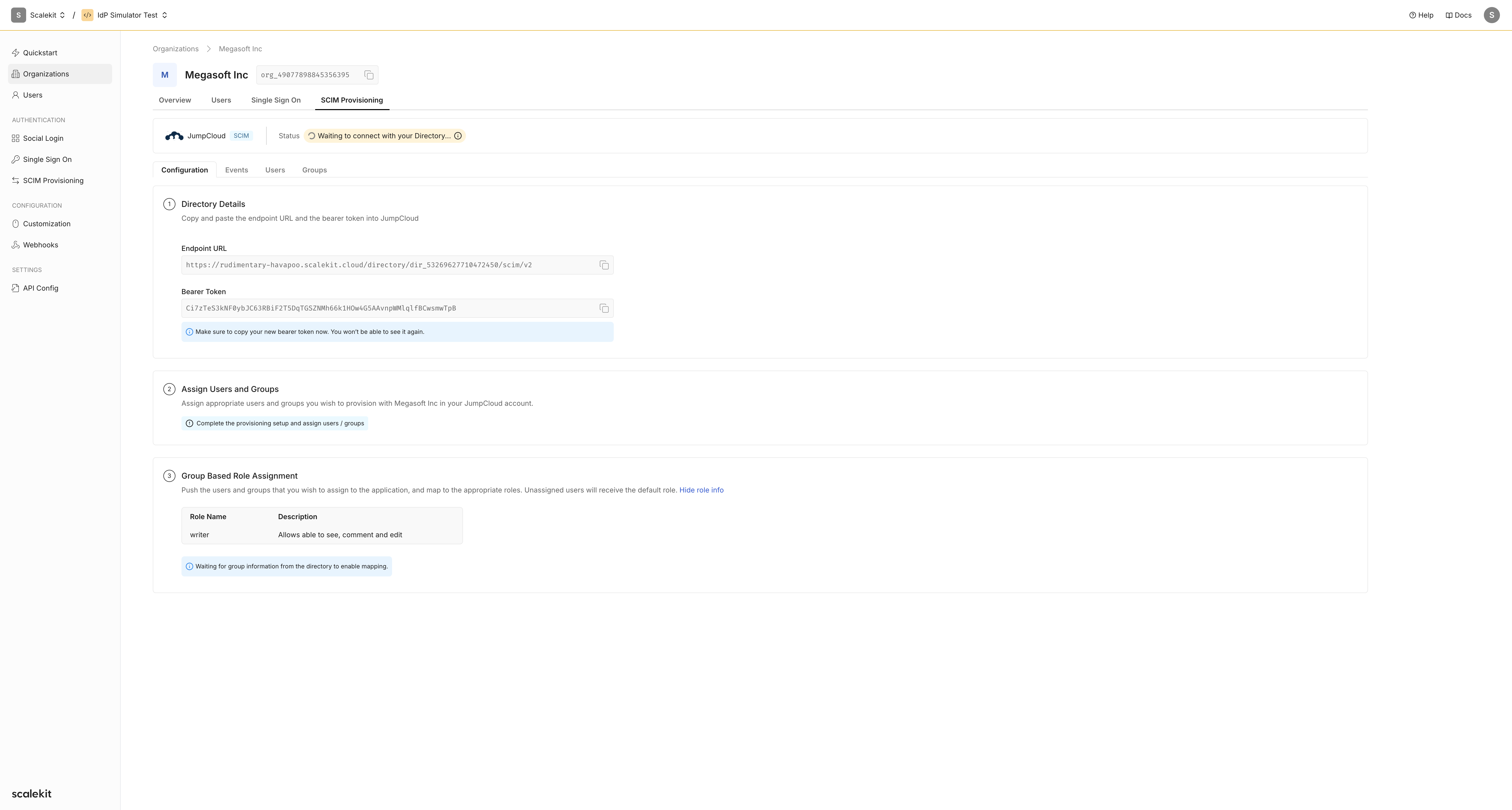This screenshot has width=1512, height=810.
Task: Go to Organizations breadcrumb
Action: [x=175, y=49]
